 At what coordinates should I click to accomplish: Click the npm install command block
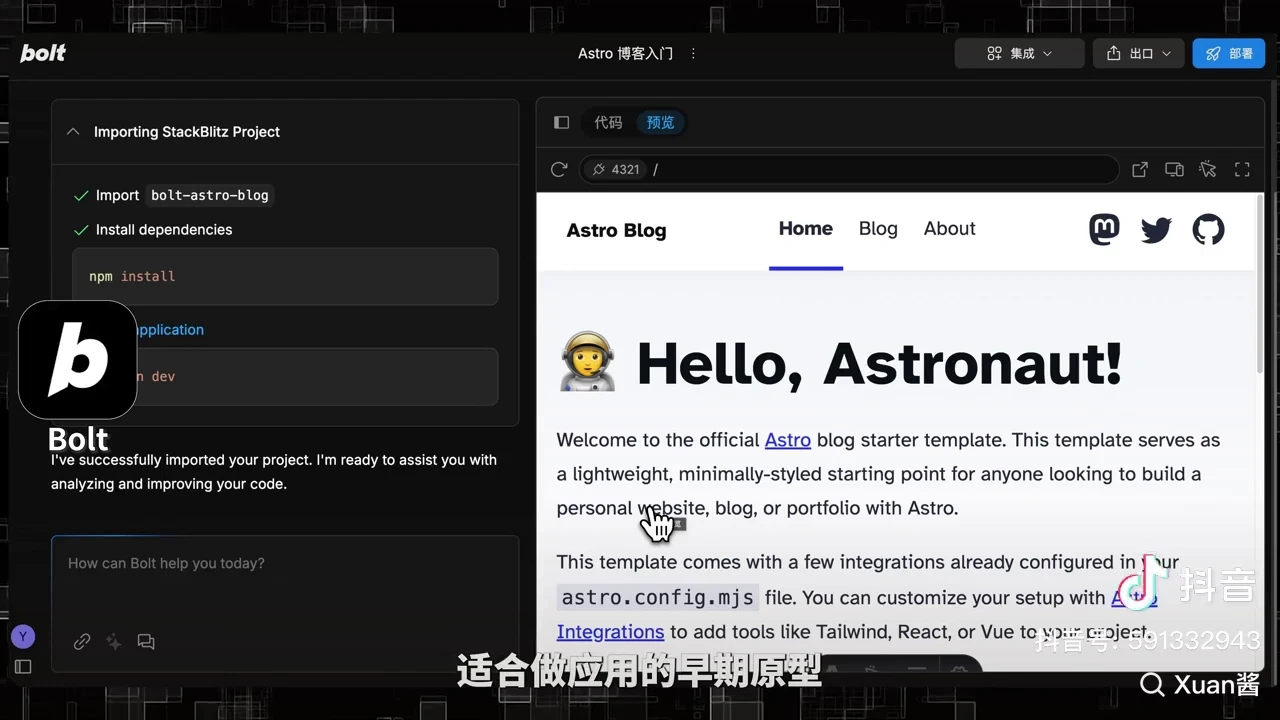click(x=285, y=276)
